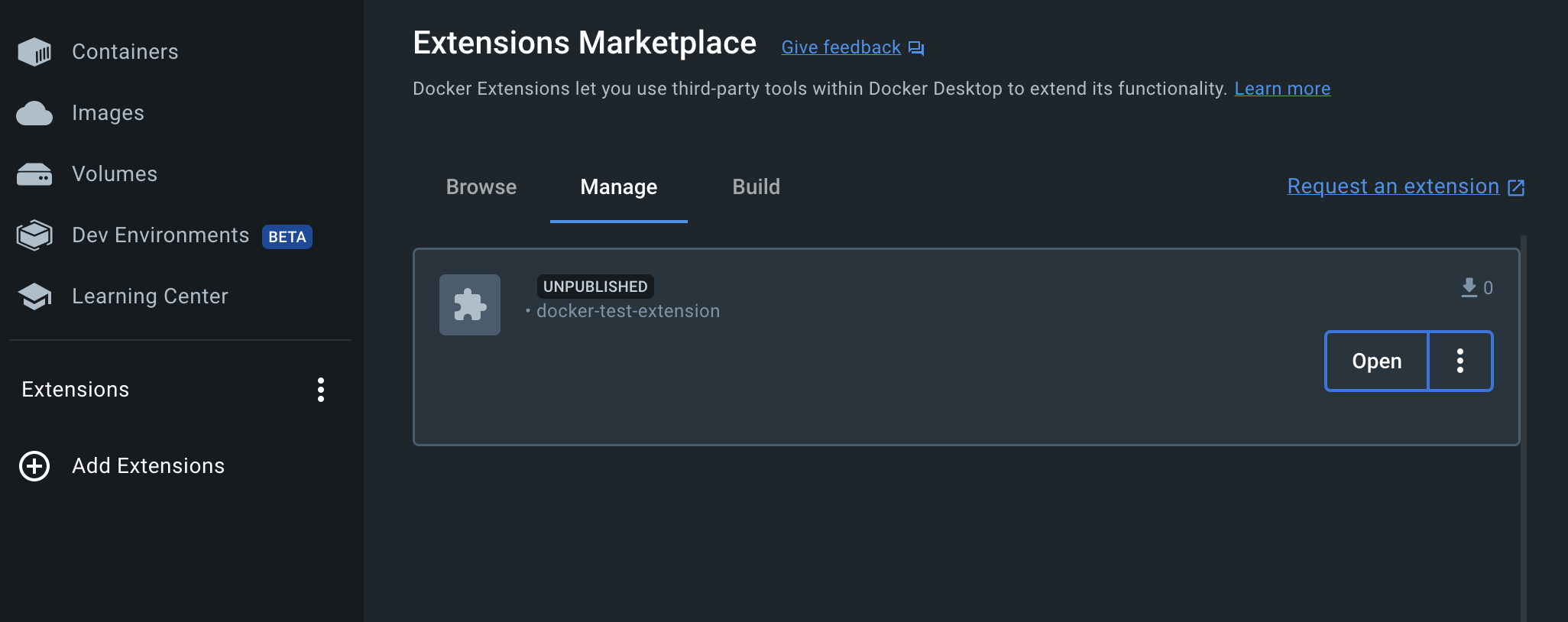Screen dimensions: 1568x622
Task: Open the Extensions sidebar three-dot menu
Action: pyautogui.click(x=321, y=390)
